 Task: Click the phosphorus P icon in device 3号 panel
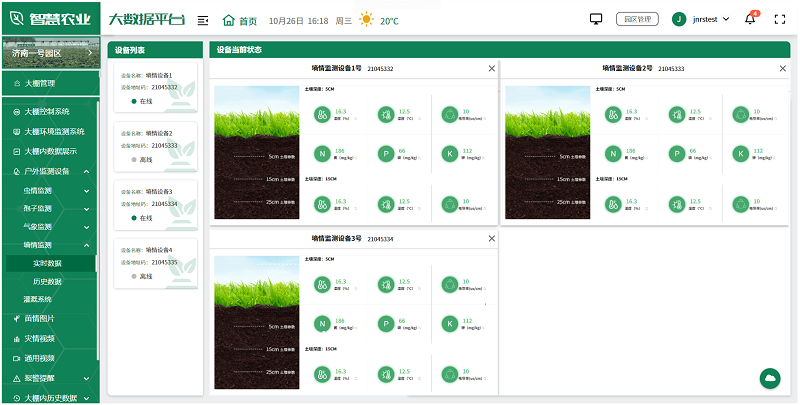coord(385,324)
